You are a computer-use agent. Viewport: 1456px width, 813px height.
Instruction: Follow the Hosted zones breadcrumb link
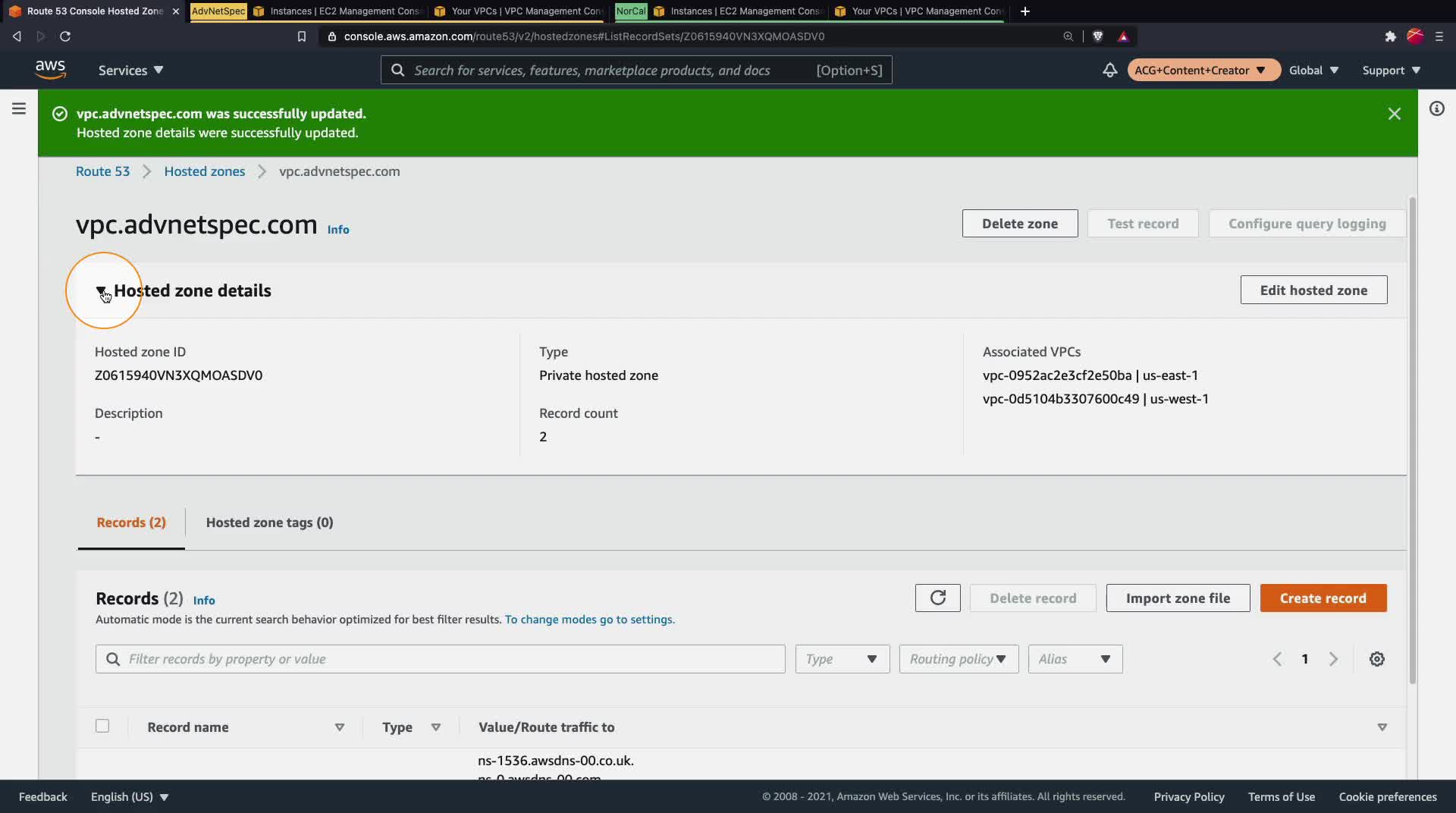(205, 171)
